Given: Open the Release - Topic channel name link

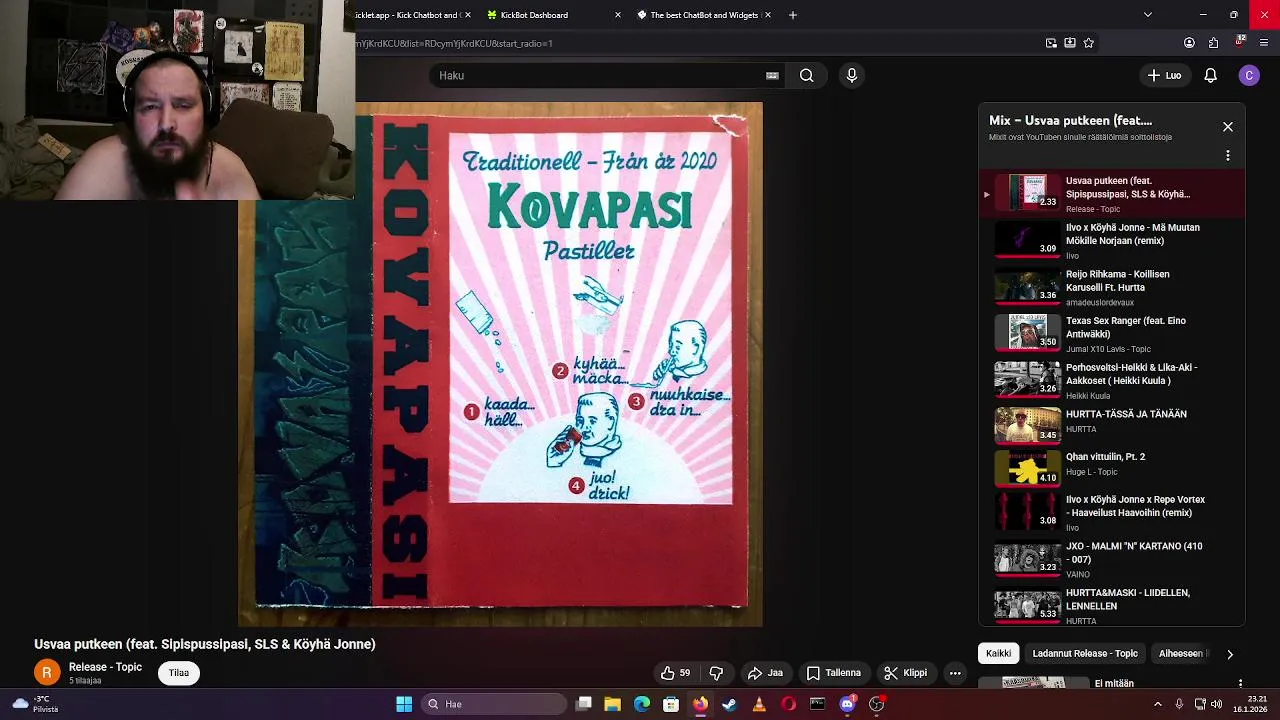Looking at the screenshot, I should click(x=105, y=667).
